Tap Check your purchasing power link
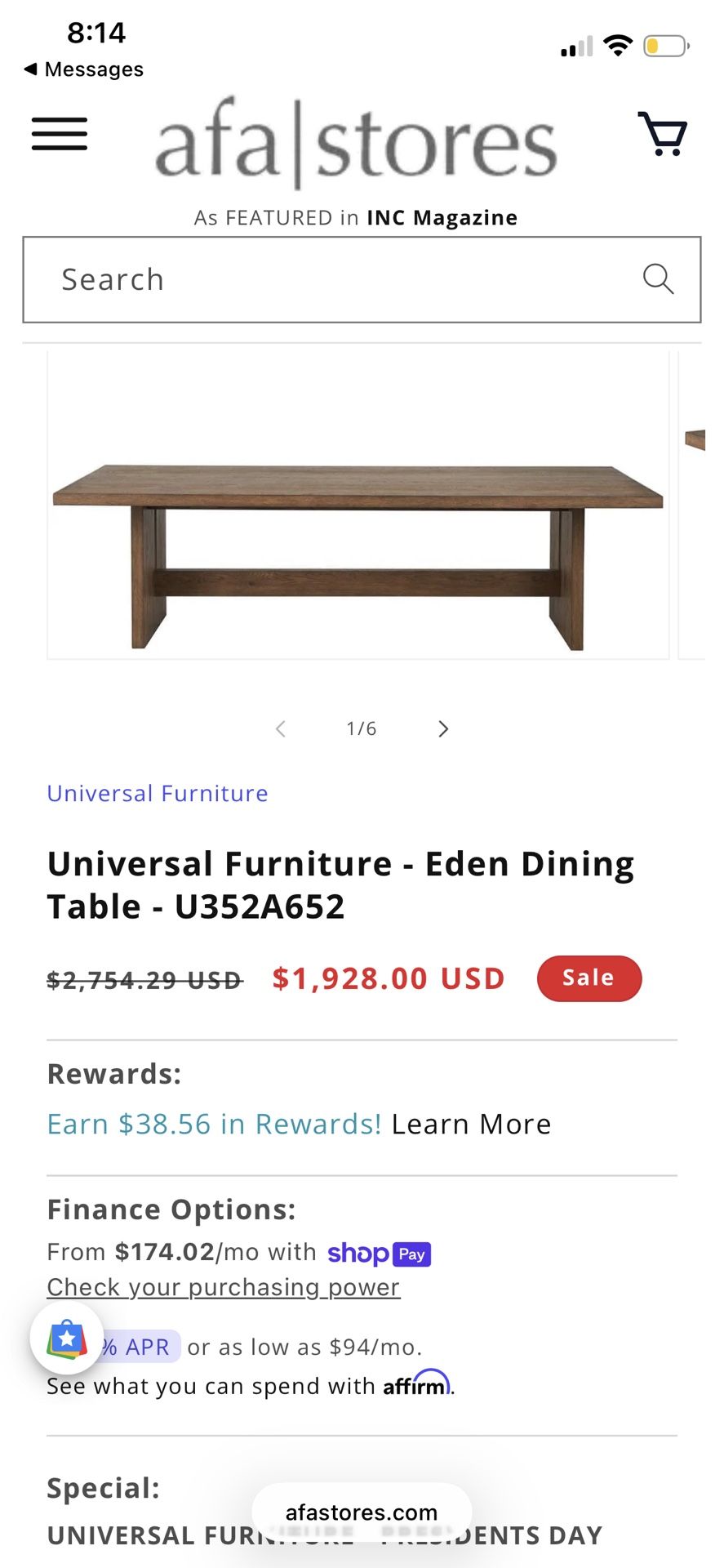 (x=224, y=1287)
